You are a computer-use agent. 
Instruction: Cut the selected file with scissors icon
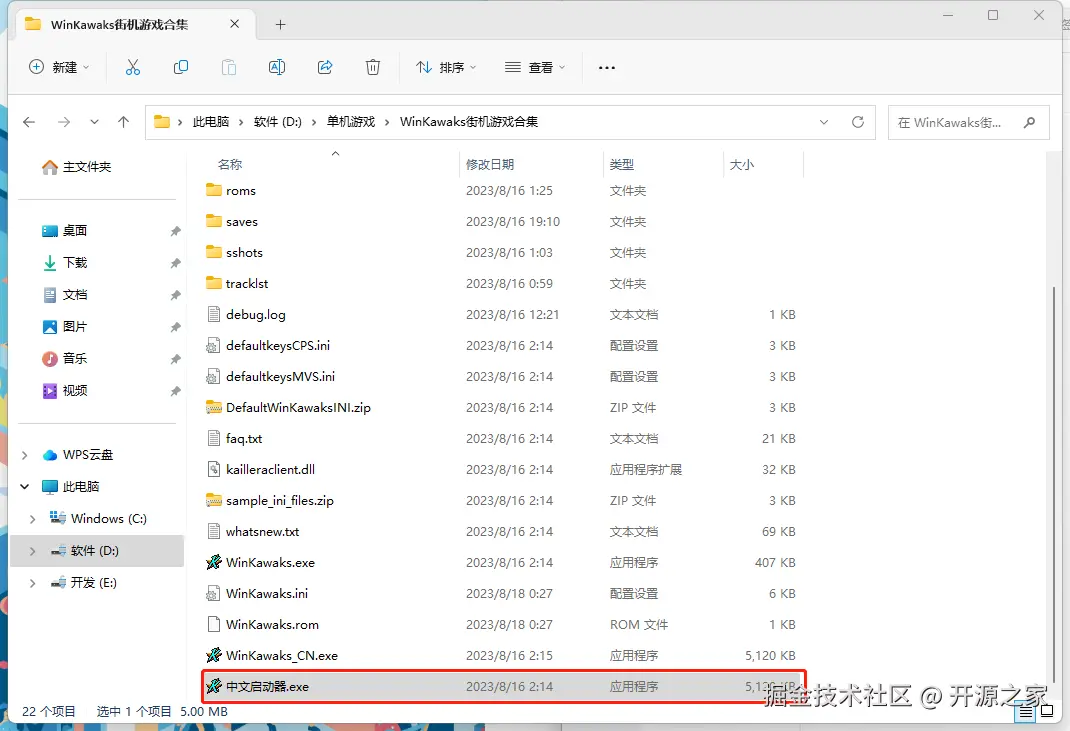pyautogui.click(x=133, y=67)
